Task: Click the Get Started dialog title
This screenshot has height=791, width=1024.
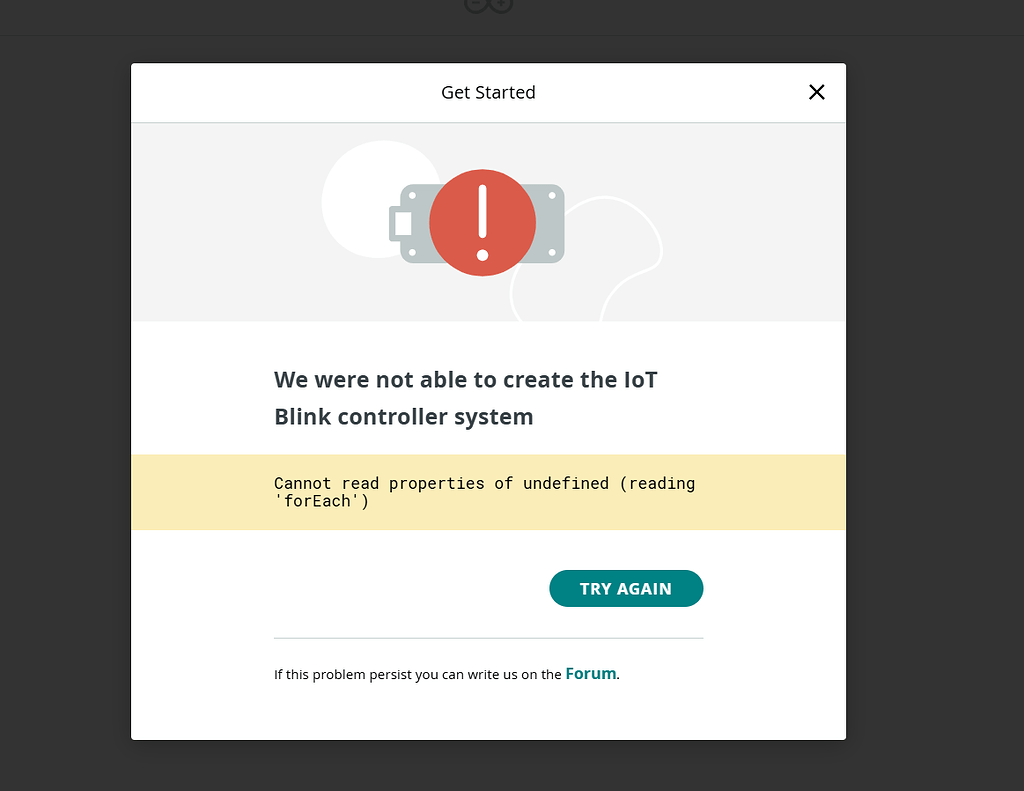Action: click(x=488, y=92)
